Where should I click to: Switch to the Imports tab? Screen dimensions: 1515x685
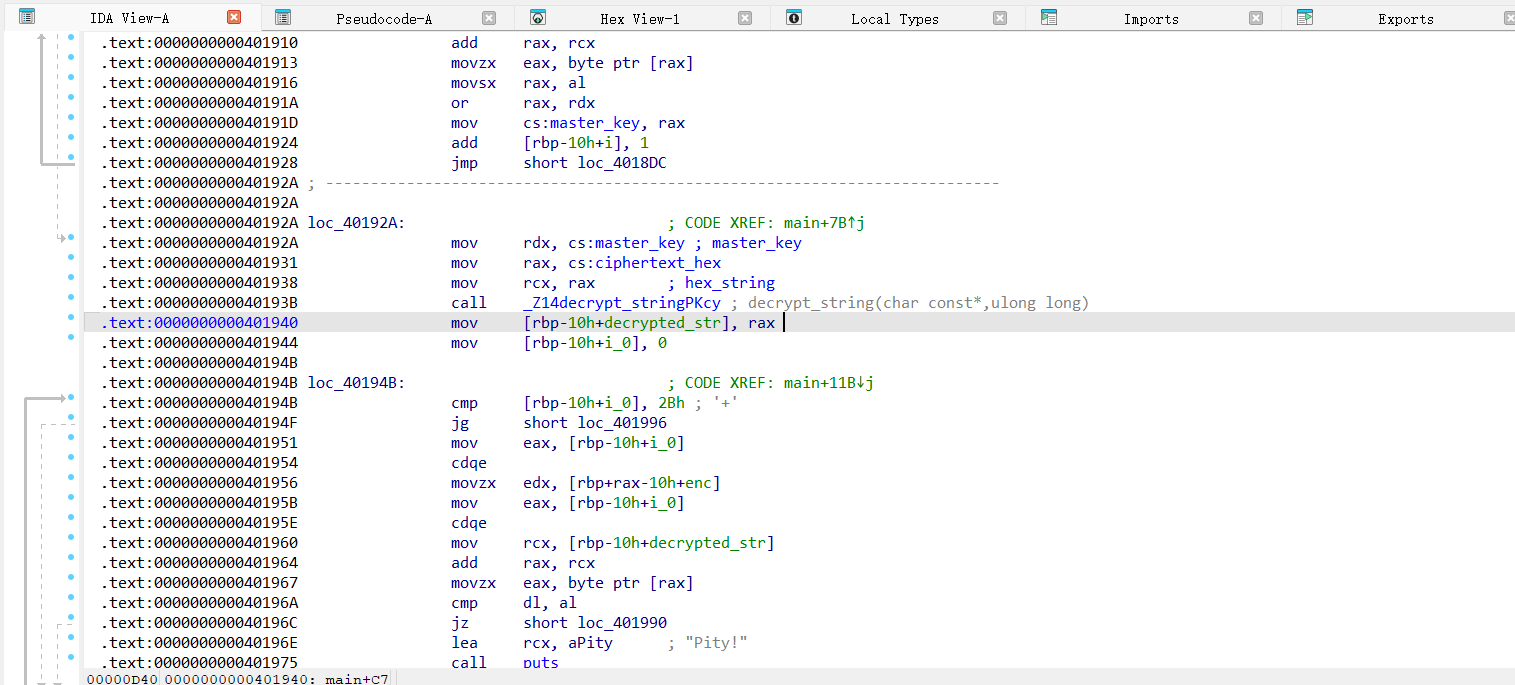(1150, 19)
